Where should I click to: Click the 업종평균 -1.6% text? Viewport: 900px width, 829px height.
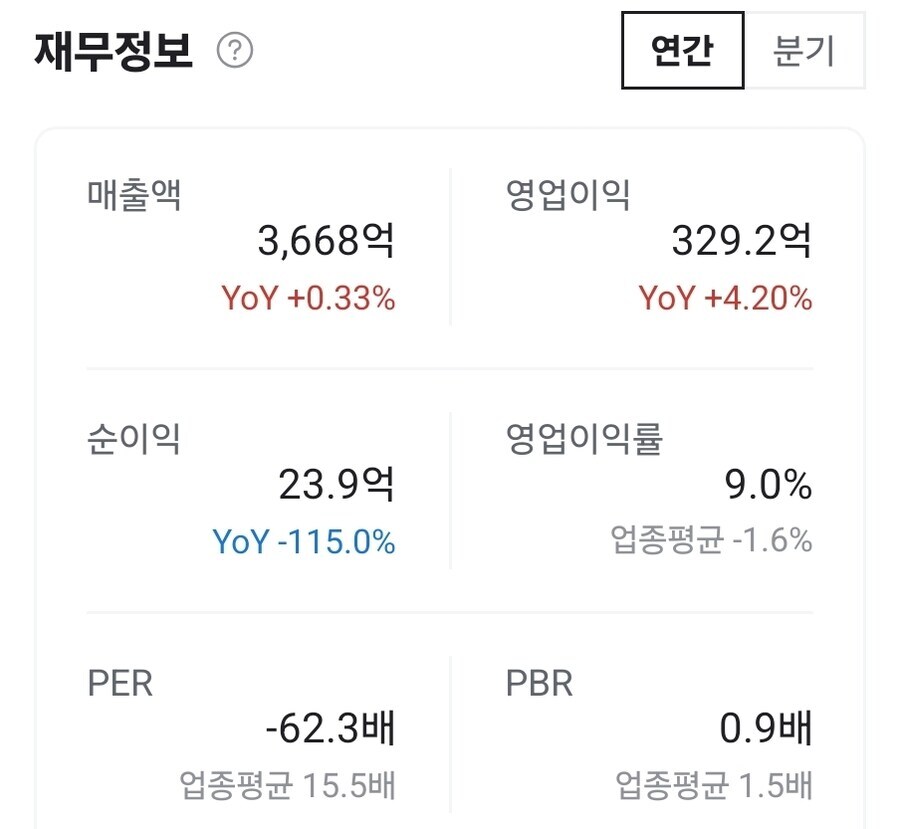tap(711, 541)
